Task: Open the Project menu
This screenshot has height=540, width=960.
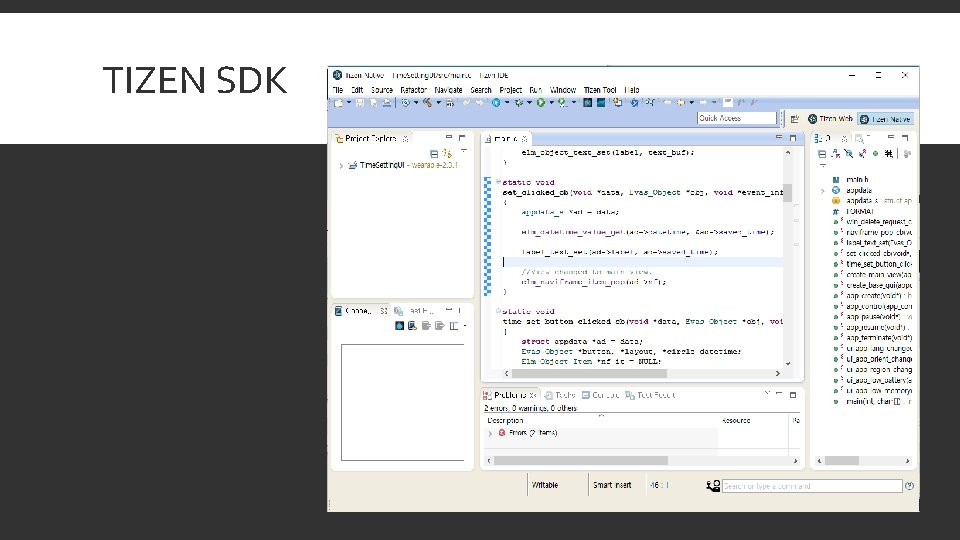Action: click(x=511, y=90)
